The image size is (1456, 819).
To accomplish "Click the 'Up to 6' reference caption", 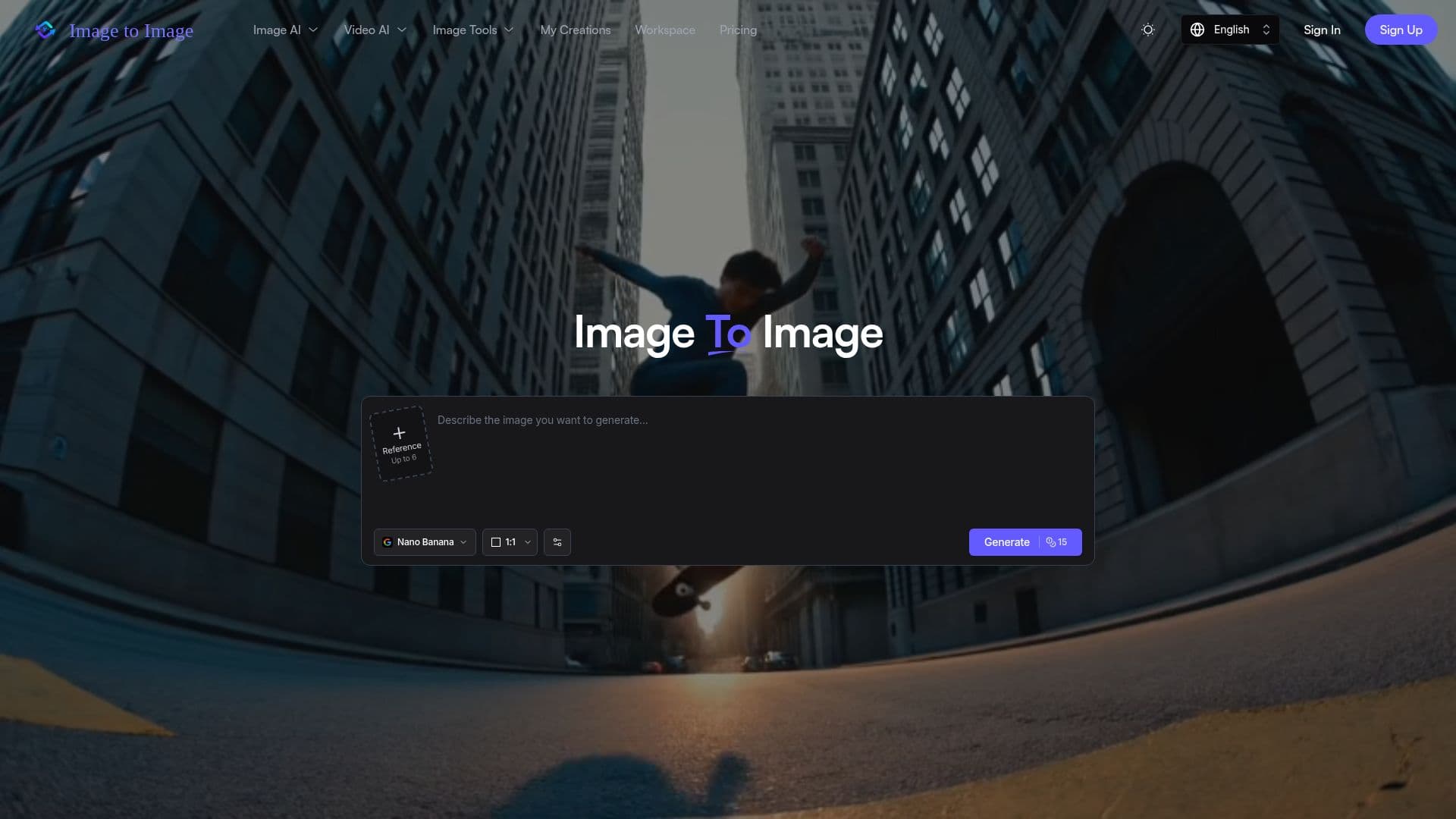I will tap(403, 459).
